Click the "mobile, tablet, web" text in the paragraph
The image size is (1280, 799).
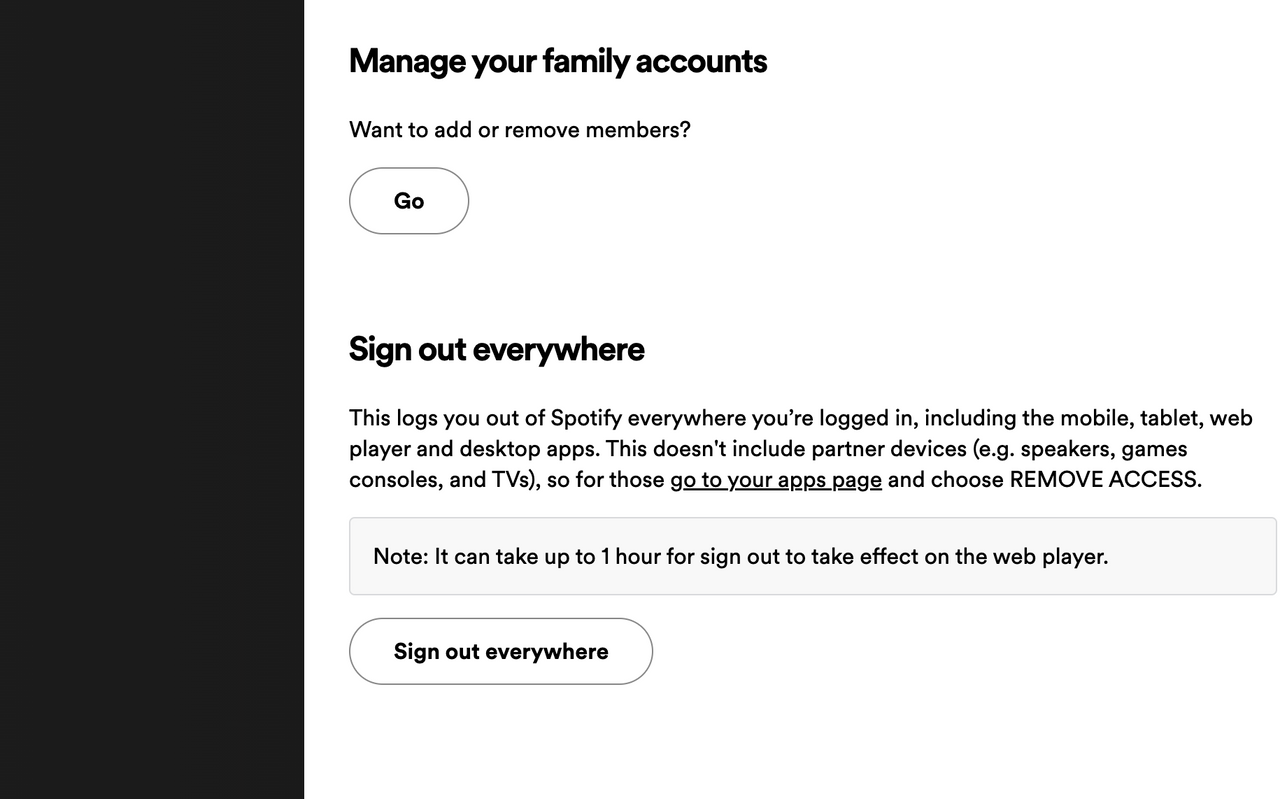1156,418
